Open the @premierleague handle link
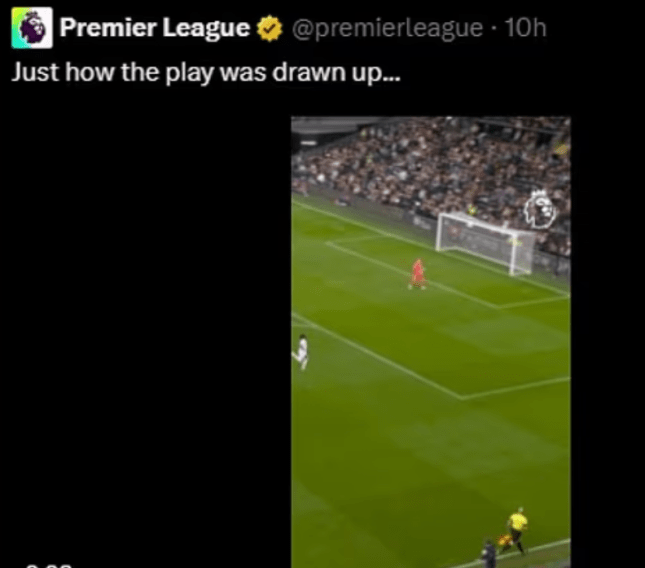Screen dimensions: 645x568 click(x=387, y=28)
